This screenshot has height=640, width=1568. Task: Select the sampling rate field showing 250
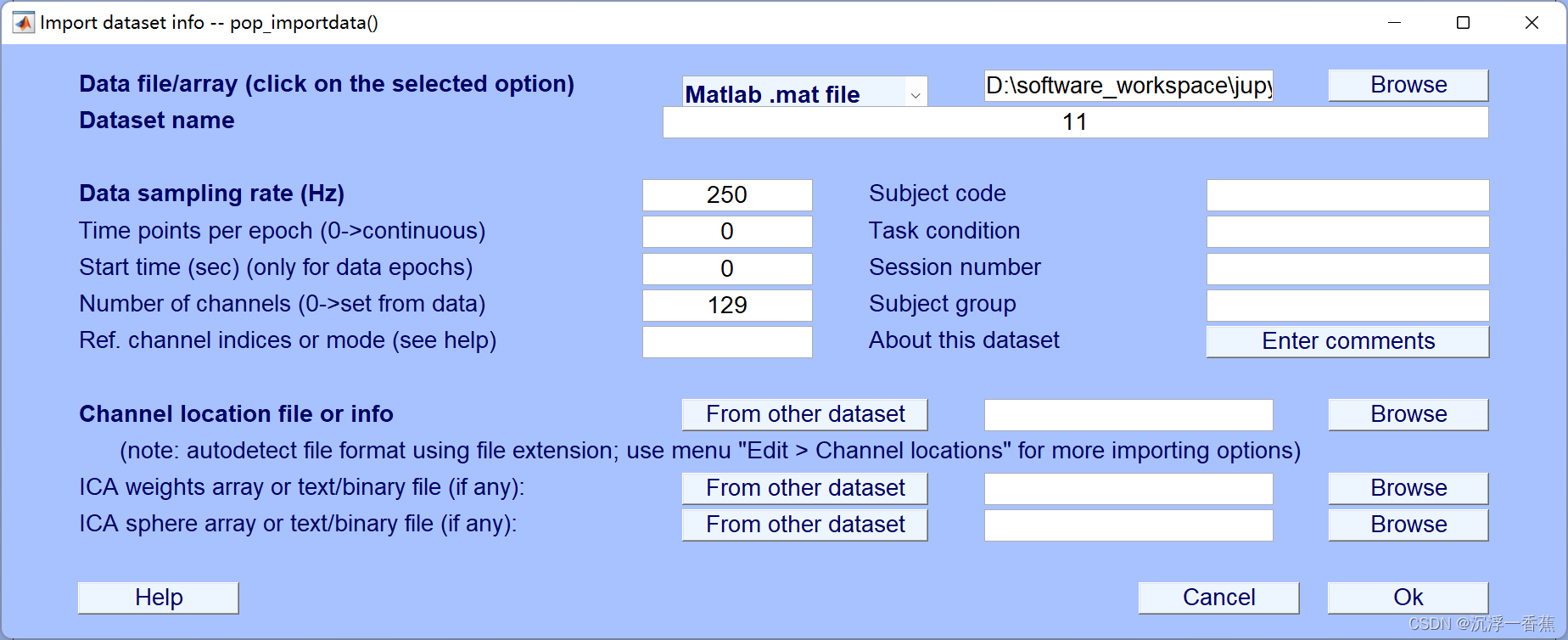(727, 194)
